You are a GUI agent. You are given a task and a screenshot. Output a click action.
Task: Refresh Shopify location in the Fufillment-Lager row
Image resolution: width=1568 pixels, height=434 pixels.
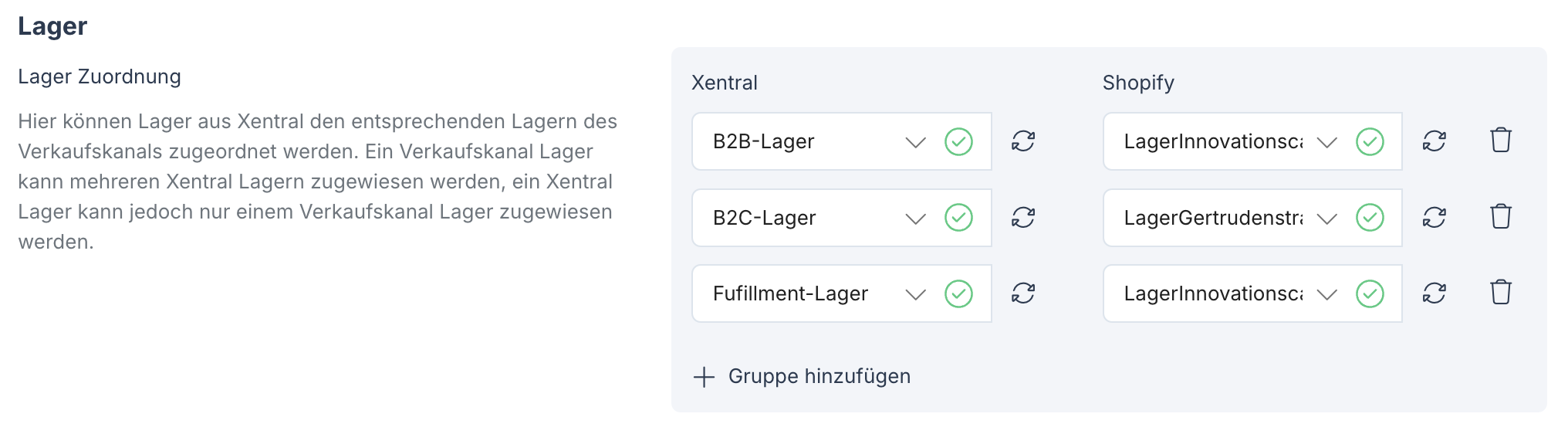1434,293
